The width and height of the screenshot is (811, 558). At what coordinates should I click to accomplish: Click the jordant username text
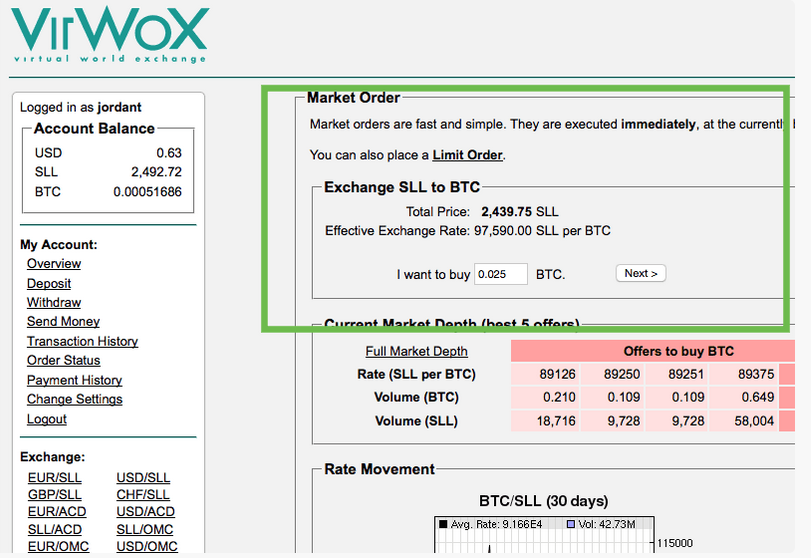pyautogui.click(x=119, y=107)
